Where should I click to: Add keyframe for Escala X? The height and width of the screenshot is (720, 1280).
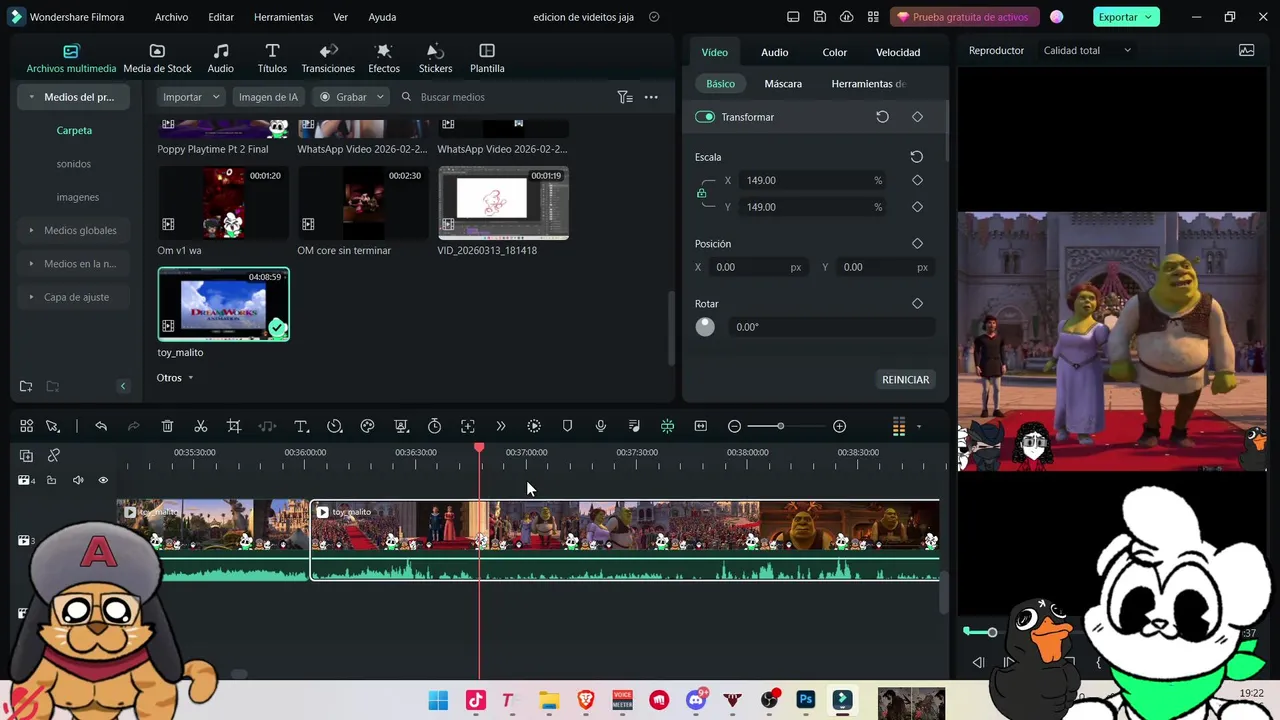[x=917, y=180]
